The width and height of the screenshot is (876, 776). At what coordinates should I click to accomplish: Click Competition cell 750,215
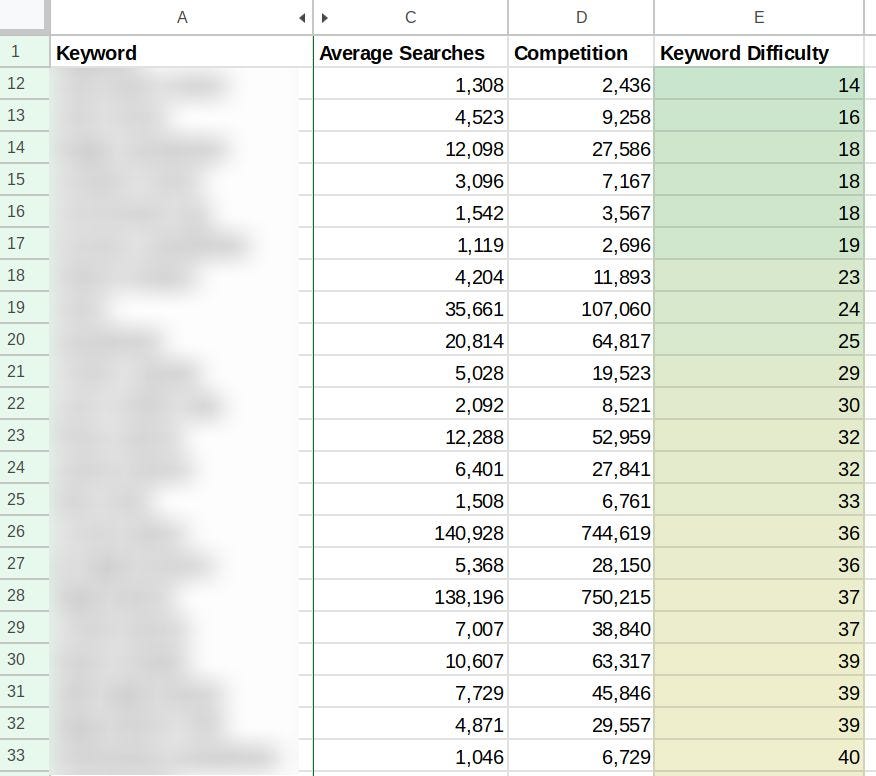581,596
